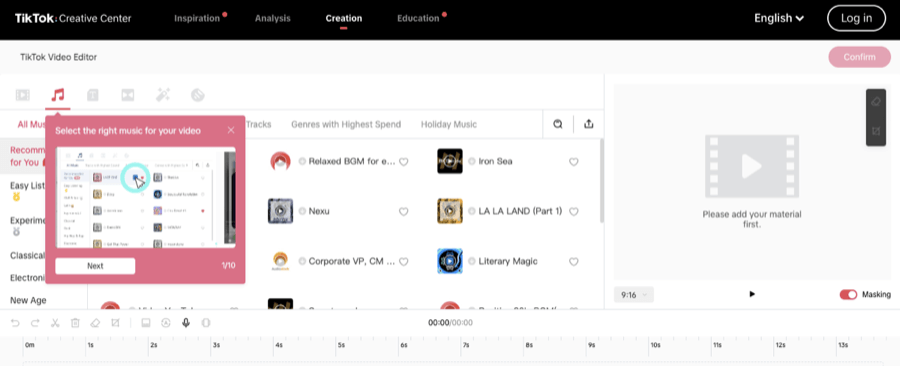The height and width of the screenshot is (366, 900).
Task: Play the LA LA LAND track thumbnail
Action: click(x=449, y=211)
